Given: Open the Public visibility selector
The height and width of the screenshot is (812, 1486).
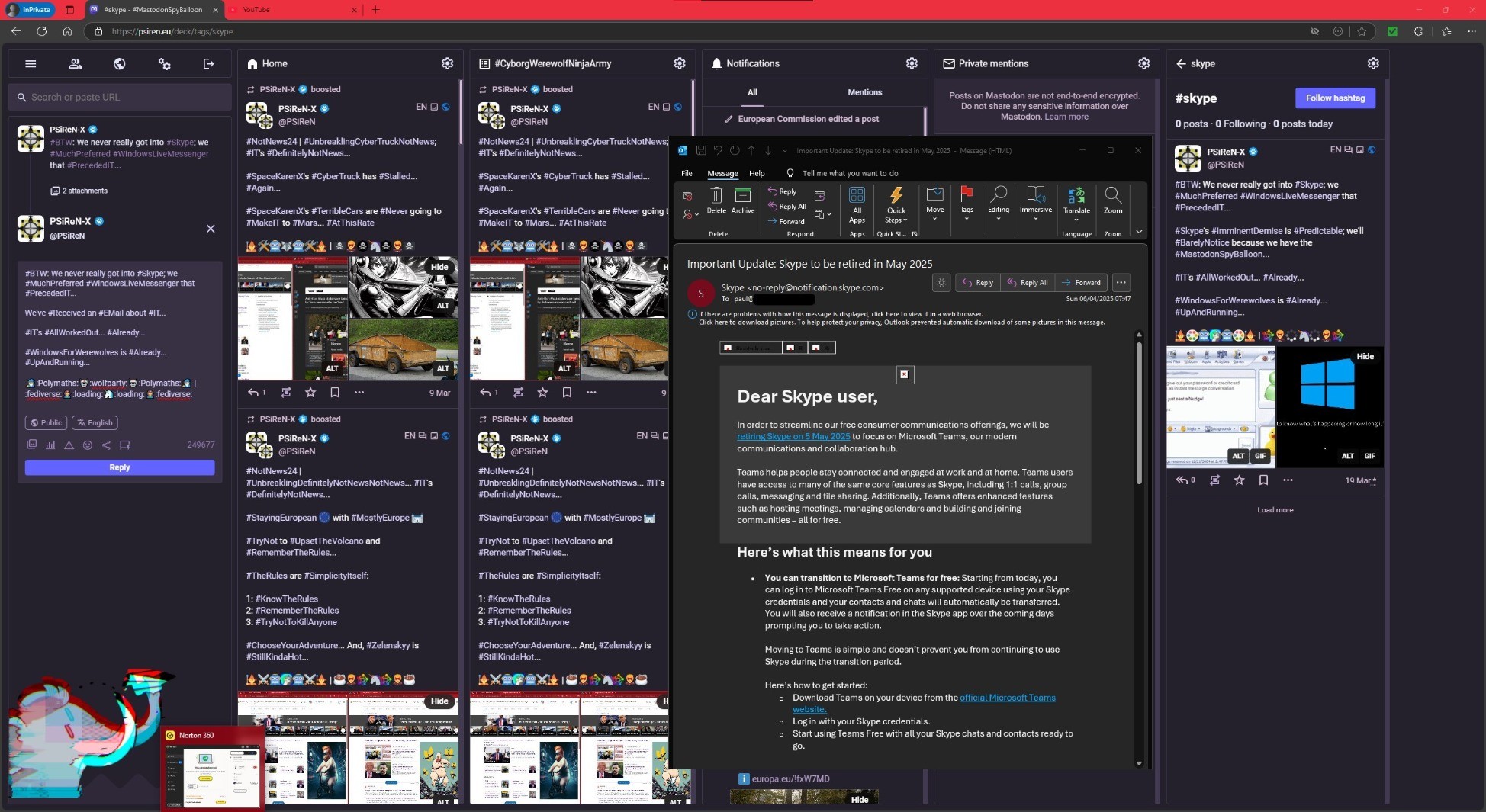Looking at the screenshot, I should click(46, 423).
